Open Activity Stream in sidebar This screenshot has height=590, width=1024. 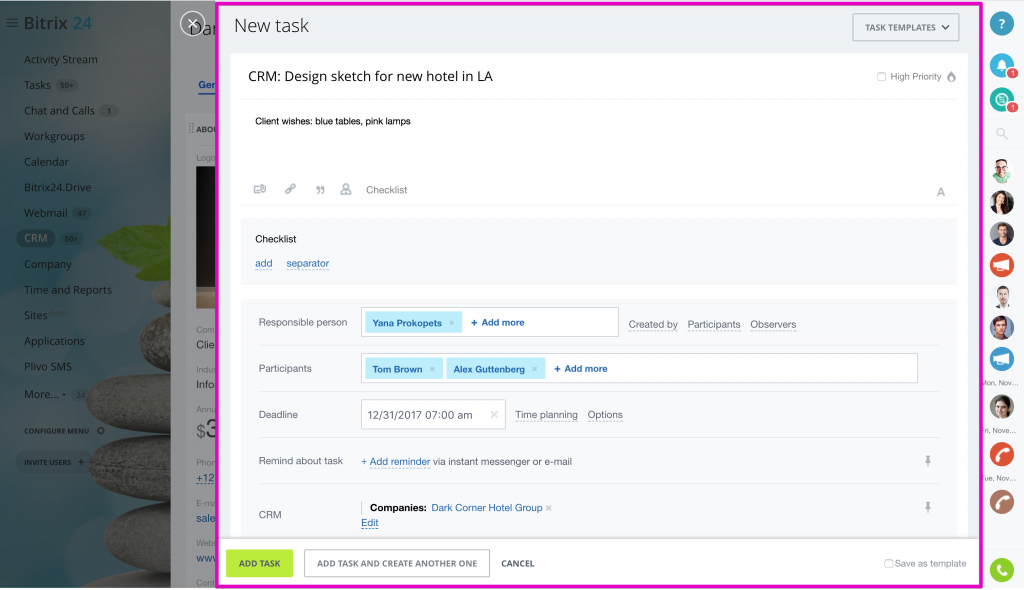[x=61, y=59]
